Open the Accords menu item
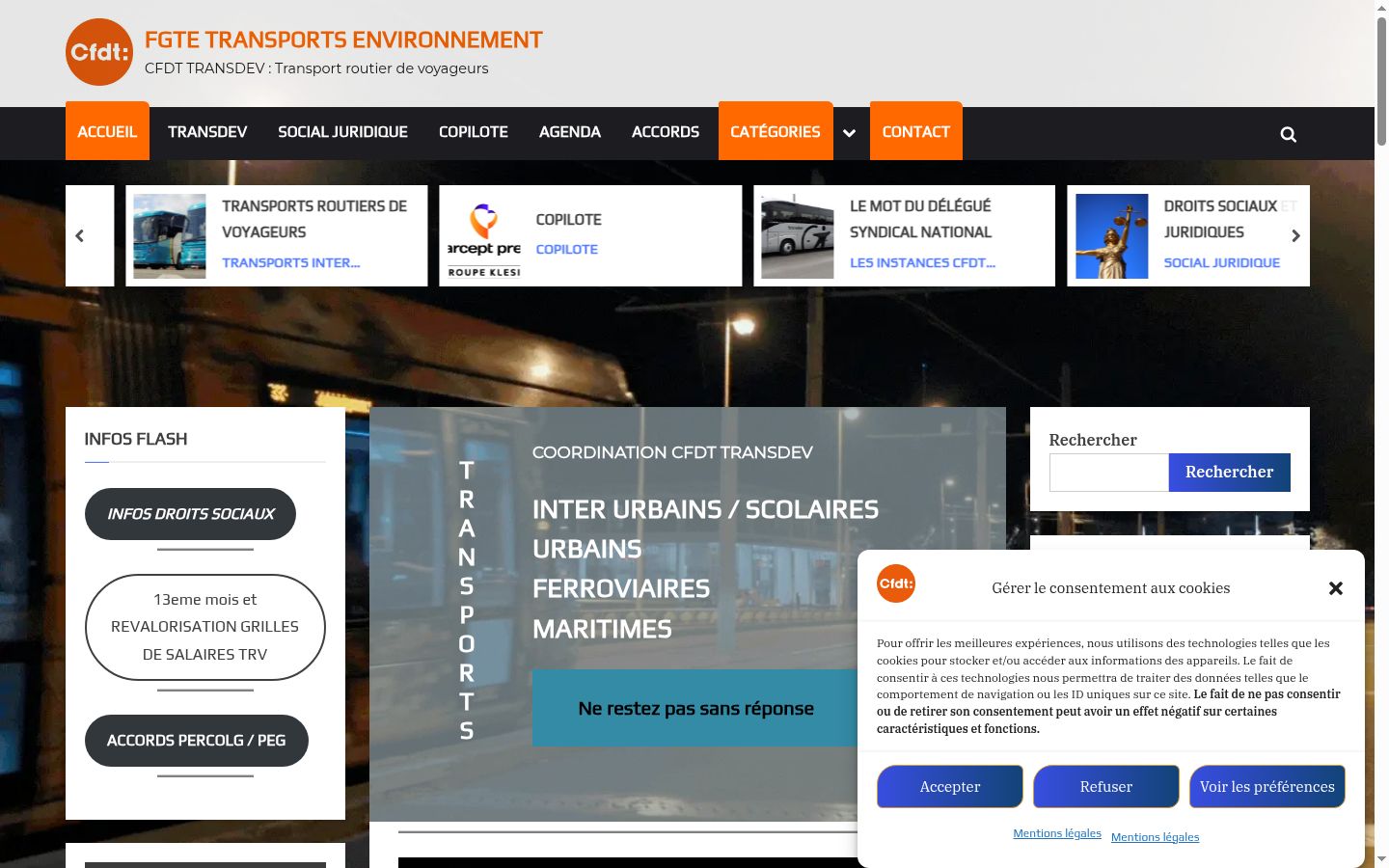The width and height of the screenshot is (1389, 868). (666, 132)
